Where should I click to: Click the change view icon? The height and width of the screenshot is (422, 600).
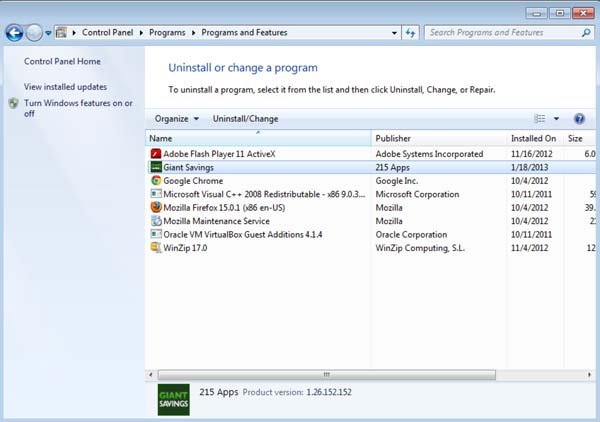point(540,119)
